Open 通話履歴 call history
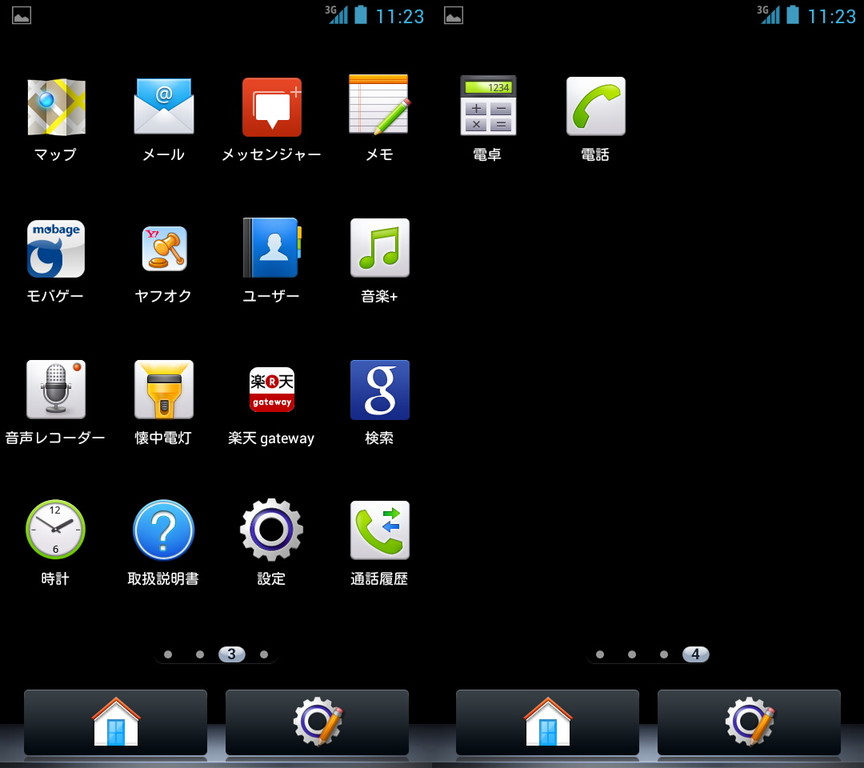This screenshot has width=864, height=768. click(380, 530)
